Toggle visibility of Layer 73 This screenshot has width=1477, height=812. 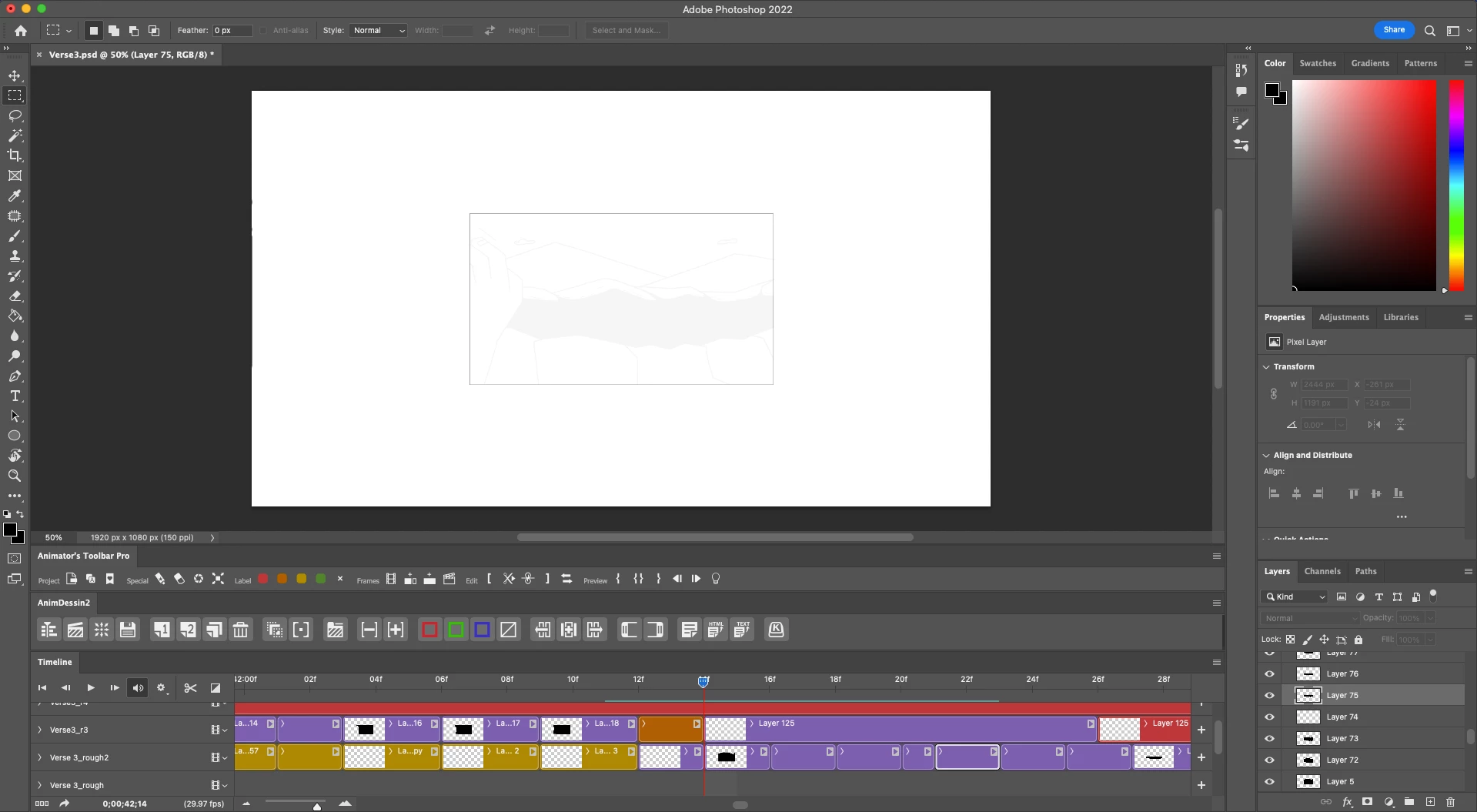(x=1269, y=738)
